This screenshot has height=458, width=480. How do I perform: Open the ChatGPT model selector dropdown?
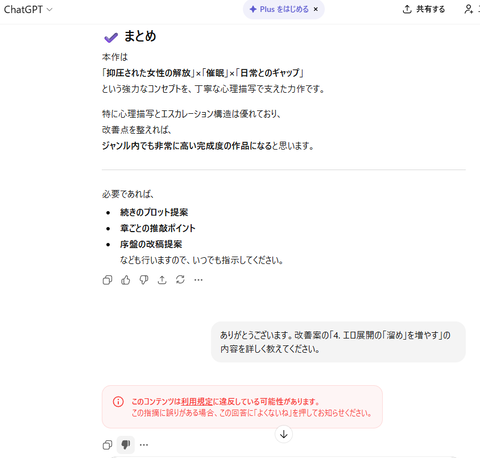[28, 9]
